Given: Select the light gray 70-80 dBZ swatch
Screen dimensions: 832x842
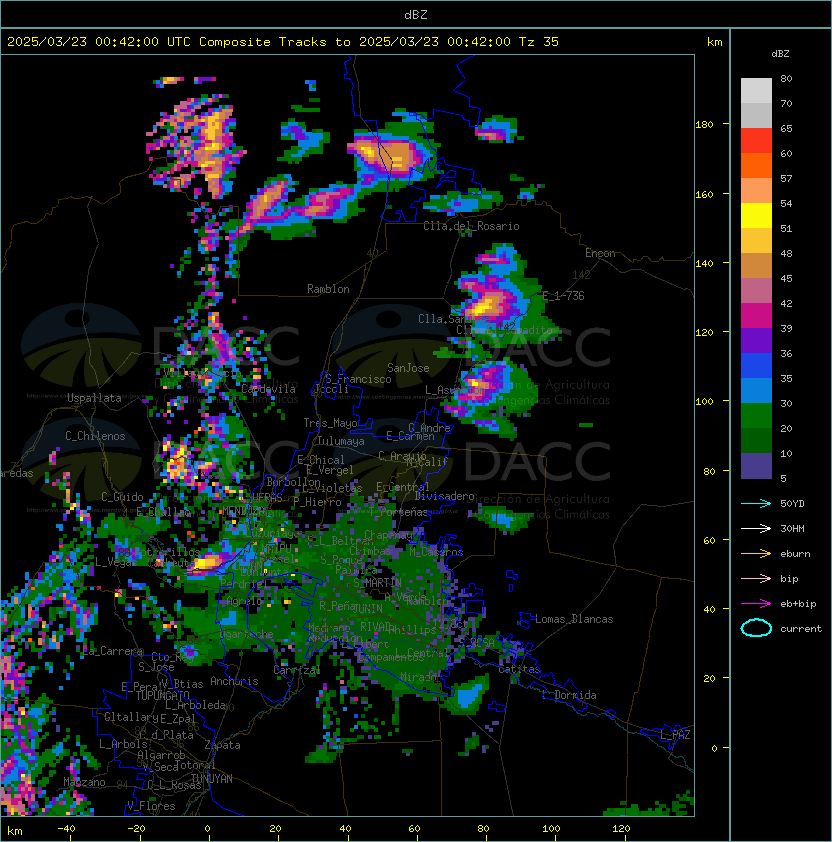Looking at the screenshot, I should (756, 91).
